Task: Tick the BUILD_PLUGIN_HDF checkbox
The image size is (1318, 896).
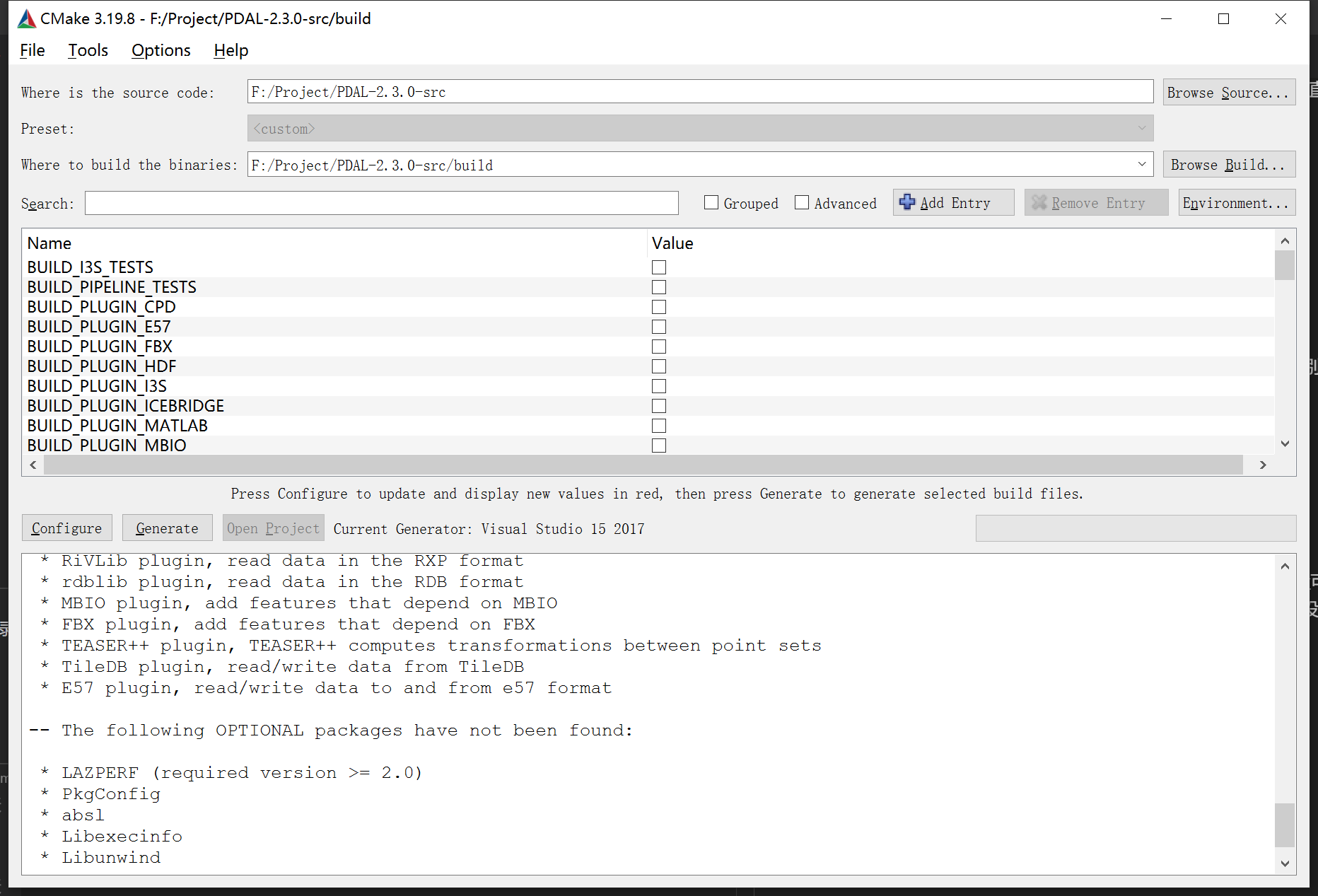Action: click(x=659, y=366)
